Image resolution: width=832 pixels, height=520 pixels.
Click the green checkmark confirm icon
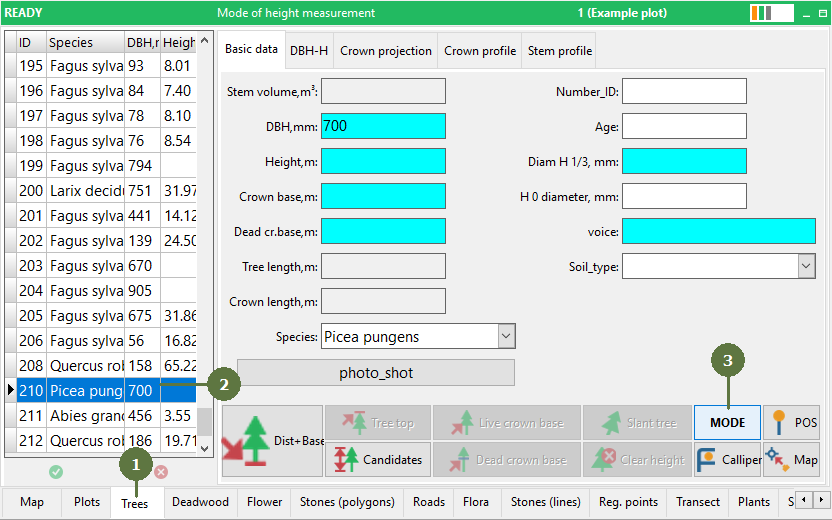click(x=56, y=472)
